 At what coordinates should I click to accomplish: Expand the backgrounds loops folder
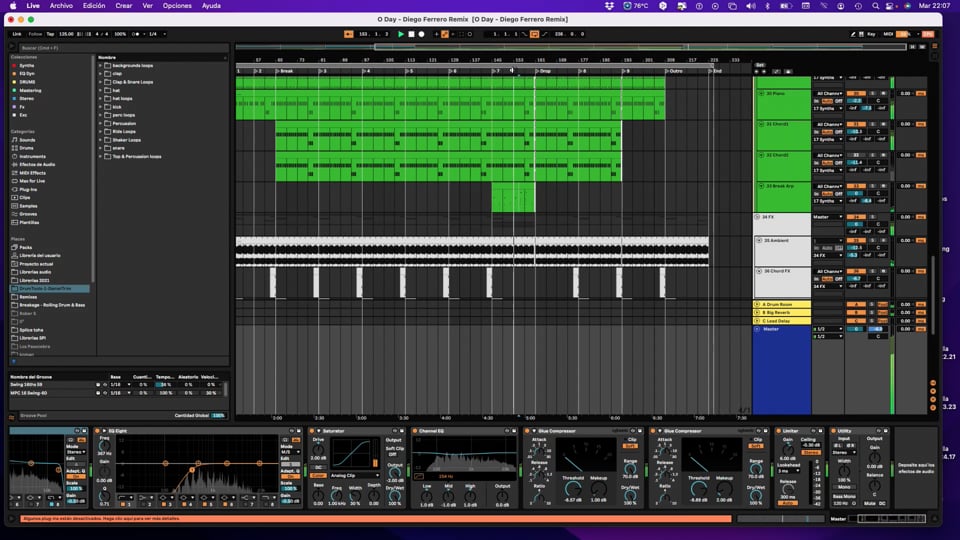pos(100,66)
